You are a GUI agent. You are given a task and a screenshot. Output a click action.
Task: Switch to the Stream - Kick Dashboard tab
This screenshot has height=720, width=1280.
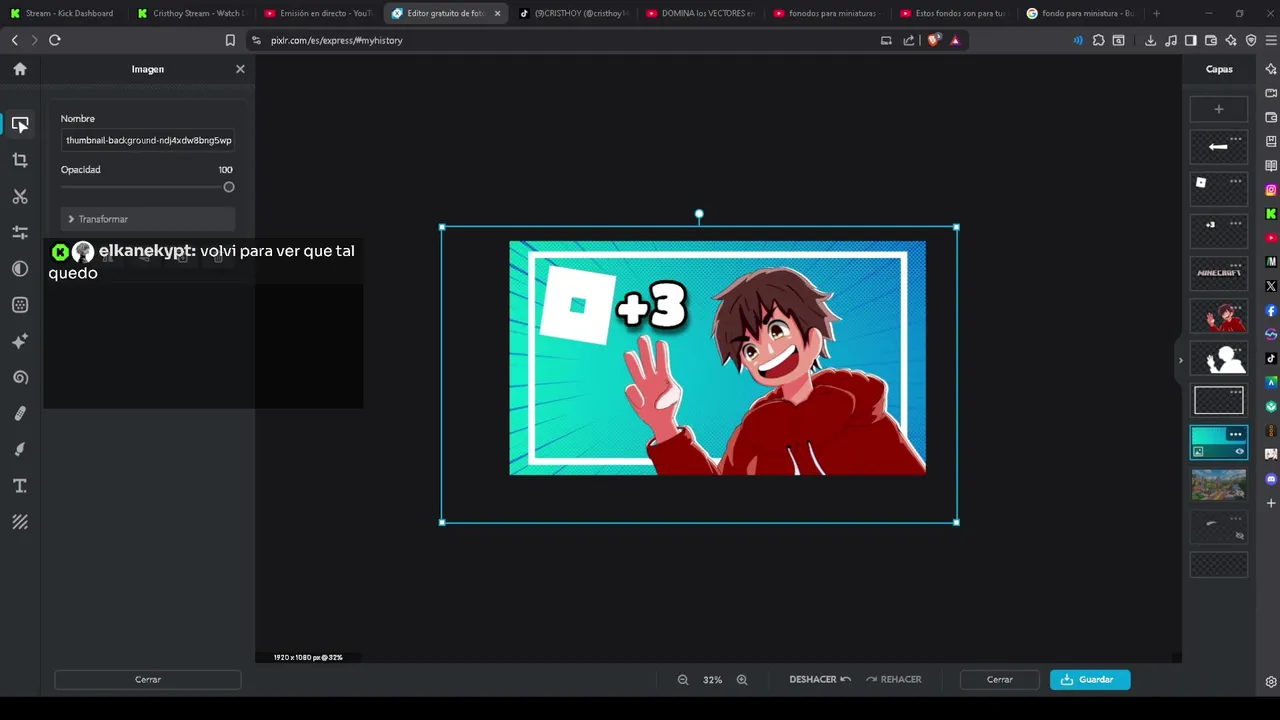click(x=65, y=13)
